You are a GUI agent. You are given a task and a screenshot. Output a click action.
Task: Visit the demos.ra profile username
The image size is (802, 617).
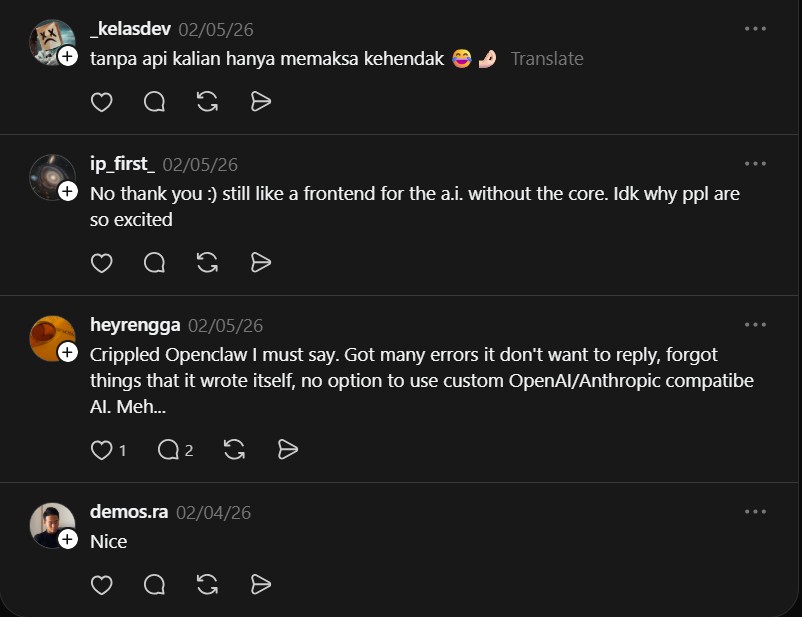pos(129,512)
